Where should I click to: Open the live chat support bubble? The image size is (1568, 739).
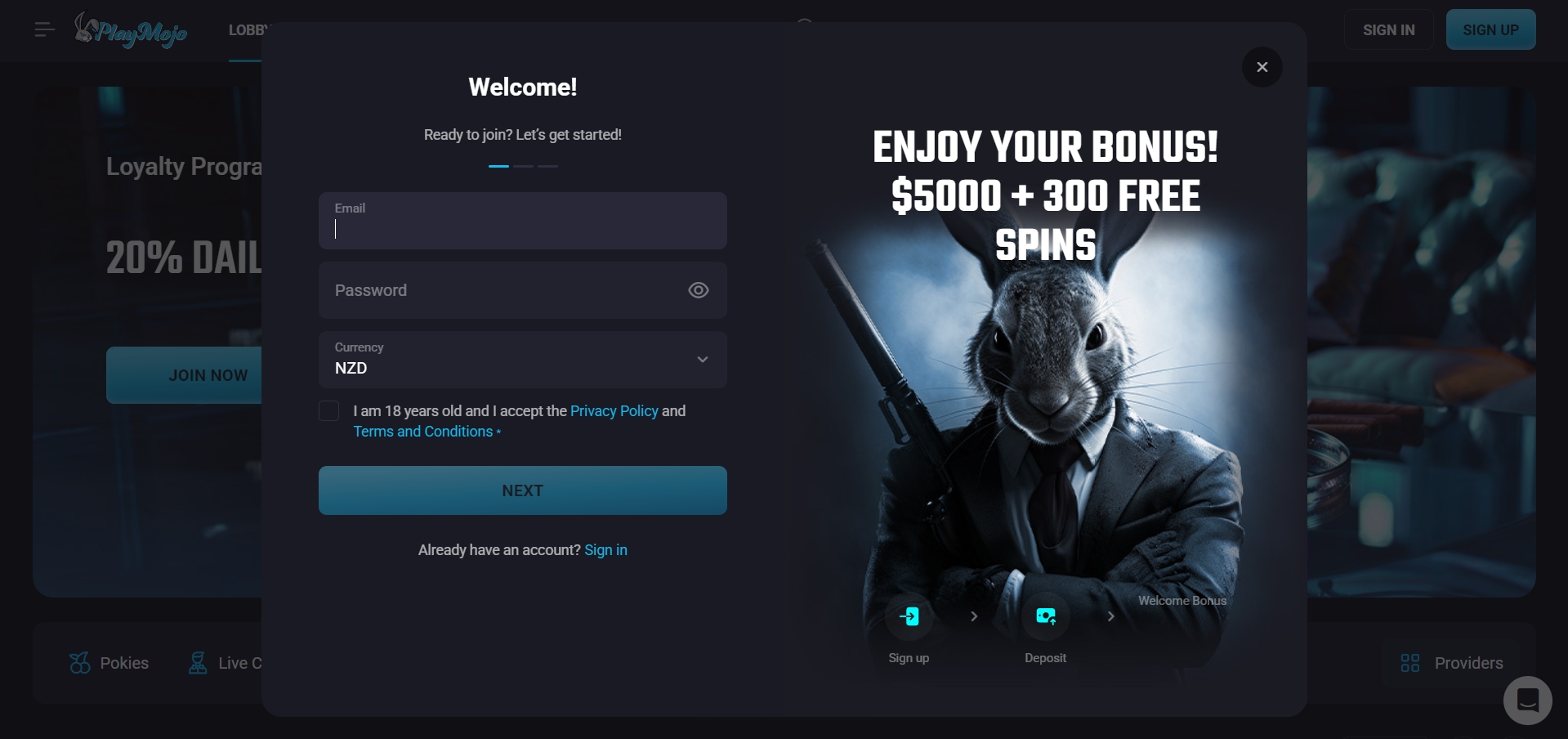[x=1527, y=701]
